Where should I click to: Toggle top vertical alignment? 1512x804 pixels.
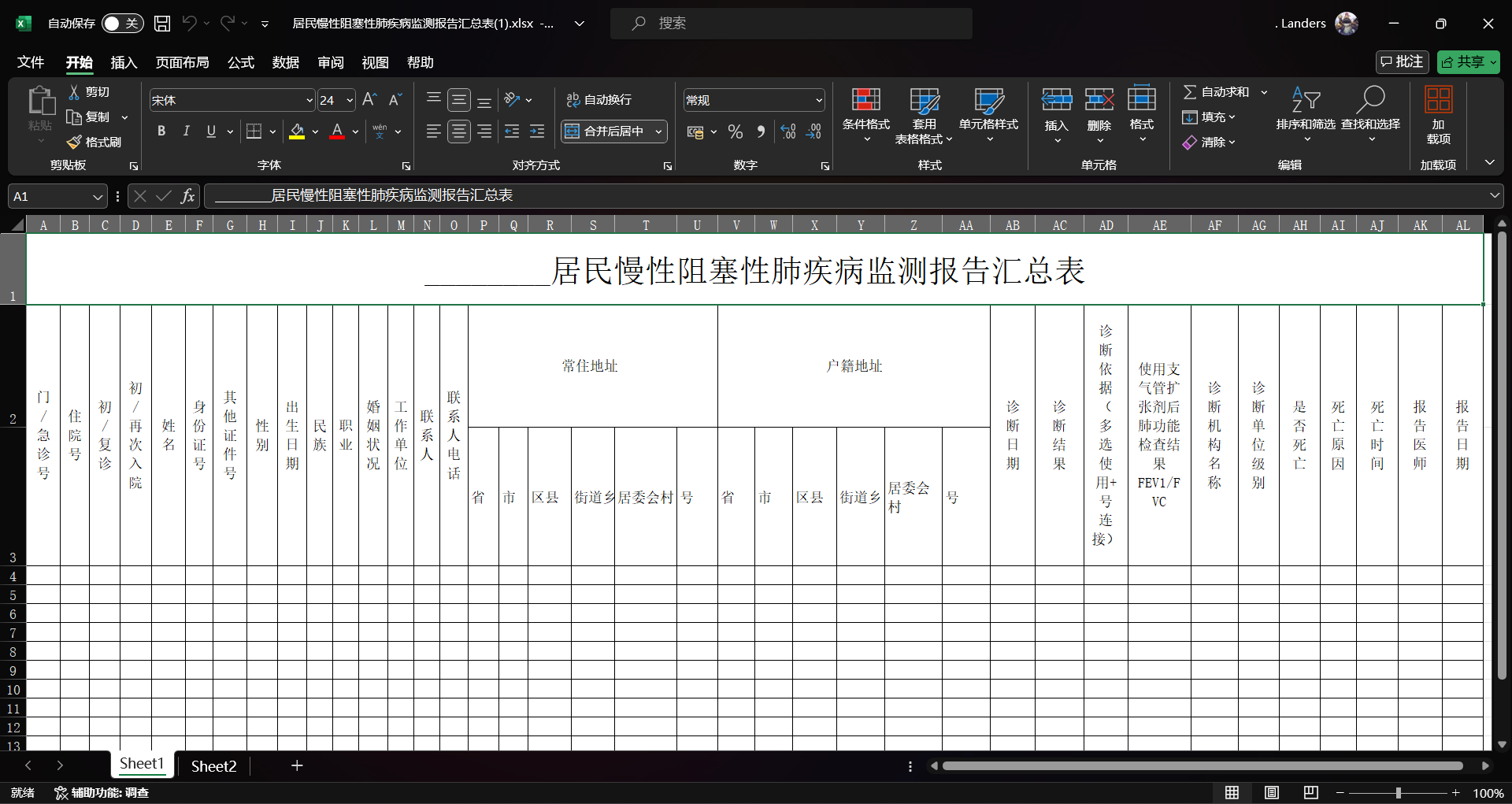tap(433, 100)
